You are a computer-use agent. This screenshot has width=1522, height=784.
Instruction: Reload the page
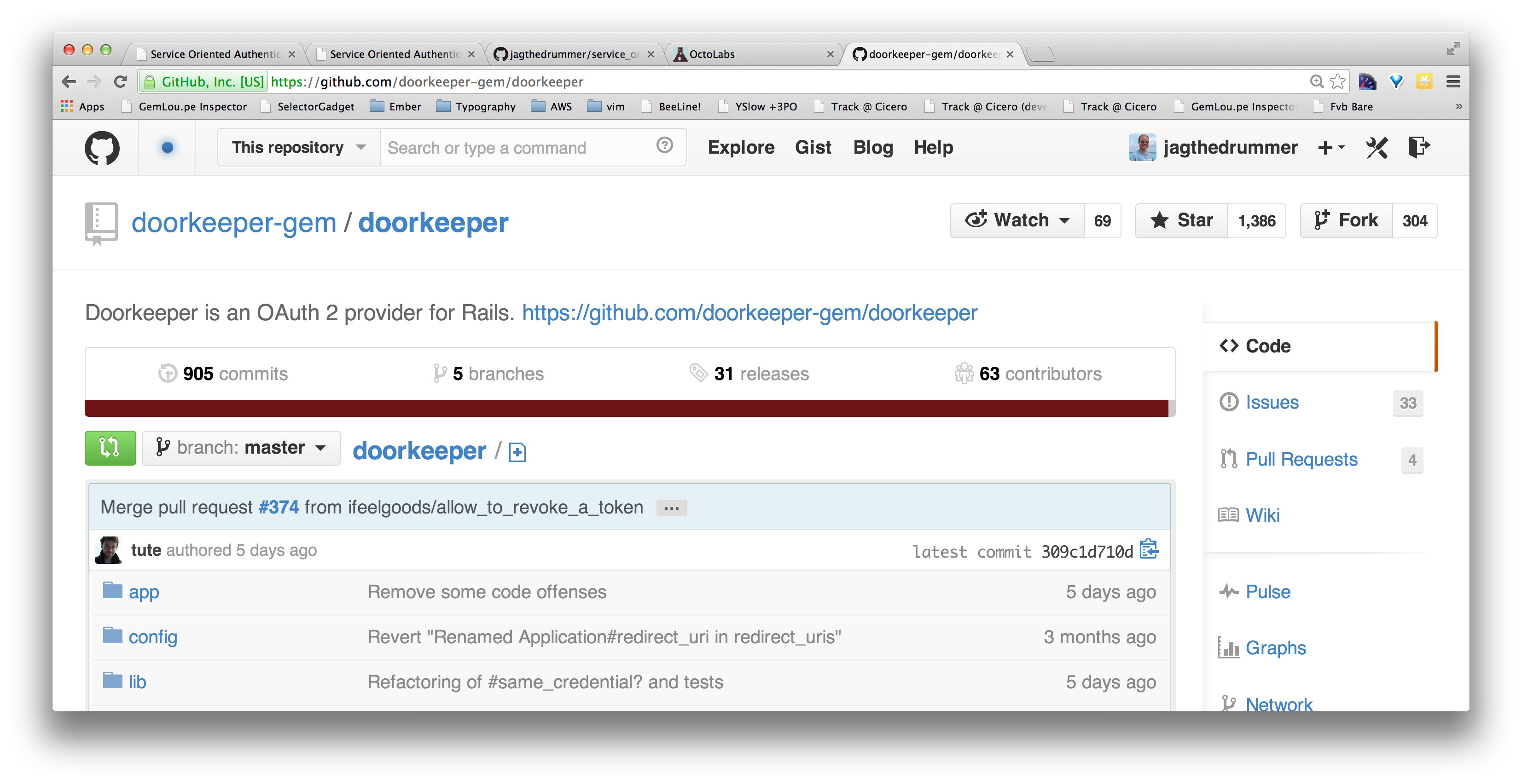tap(121, 81)
